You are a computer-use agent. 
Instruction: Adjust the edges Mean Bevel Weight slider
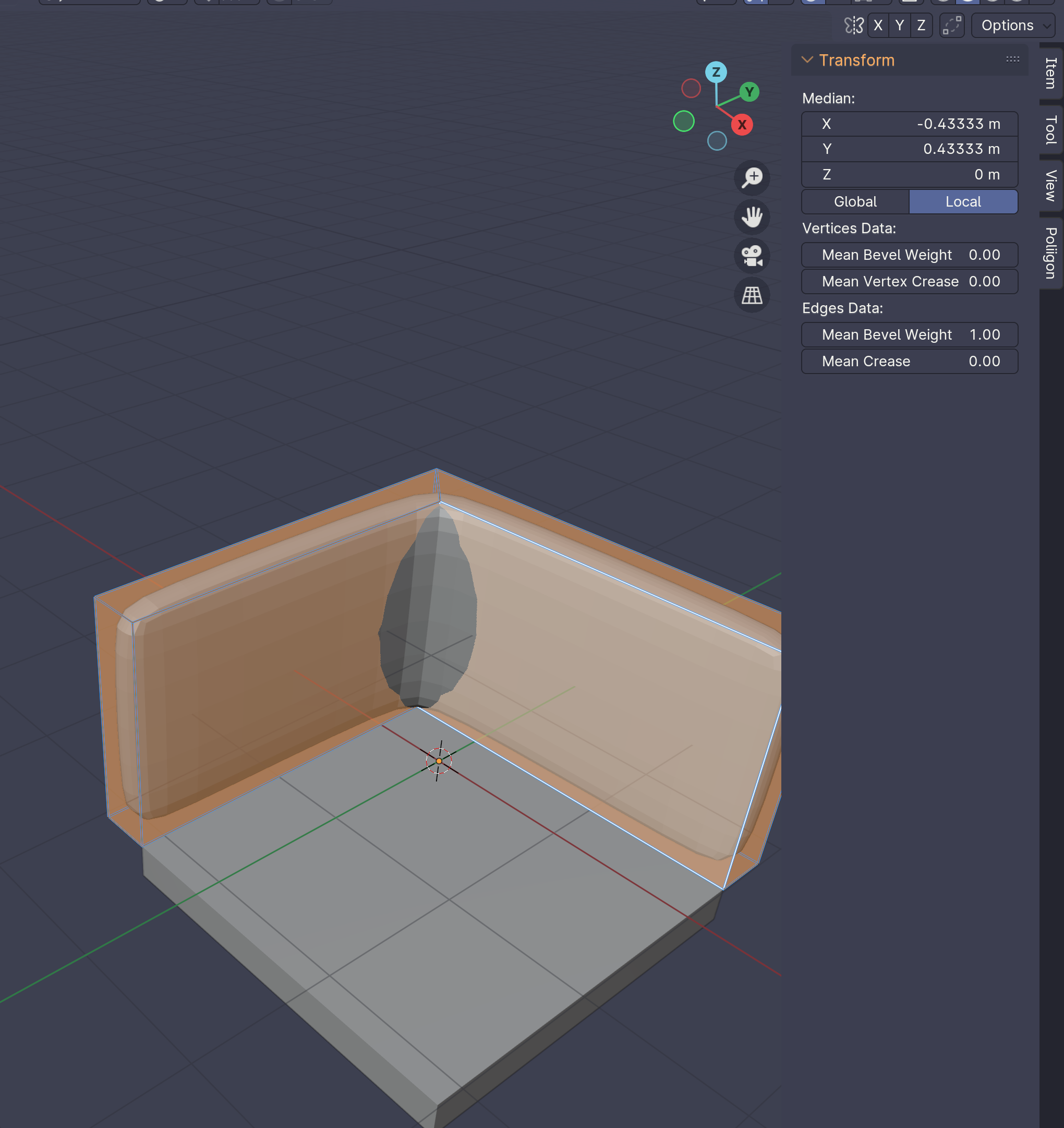pyautogui.click(x=909, y=335)
